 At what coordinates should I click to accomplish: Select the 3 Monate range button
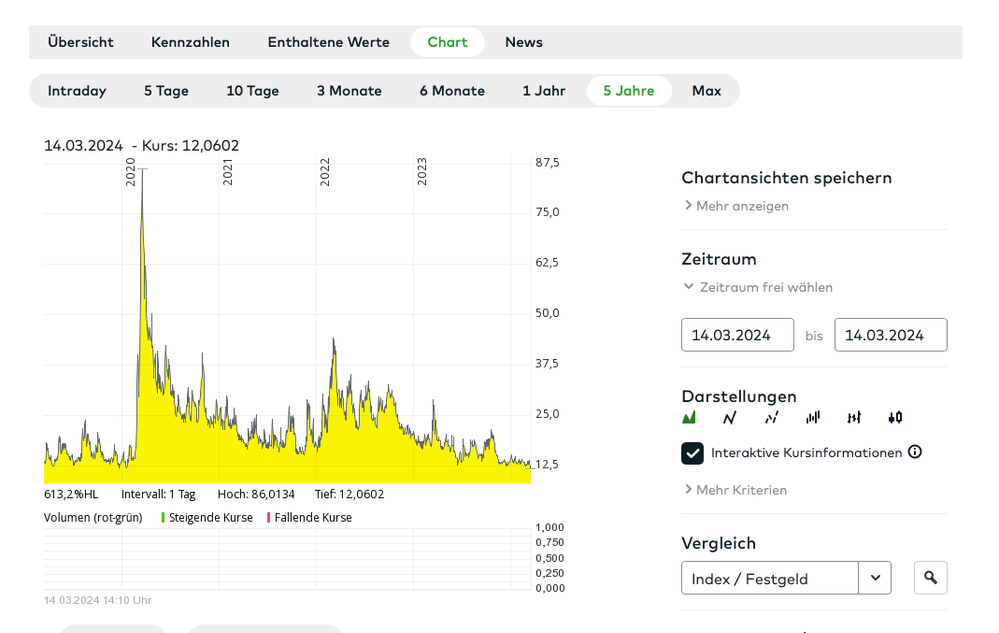349,91
